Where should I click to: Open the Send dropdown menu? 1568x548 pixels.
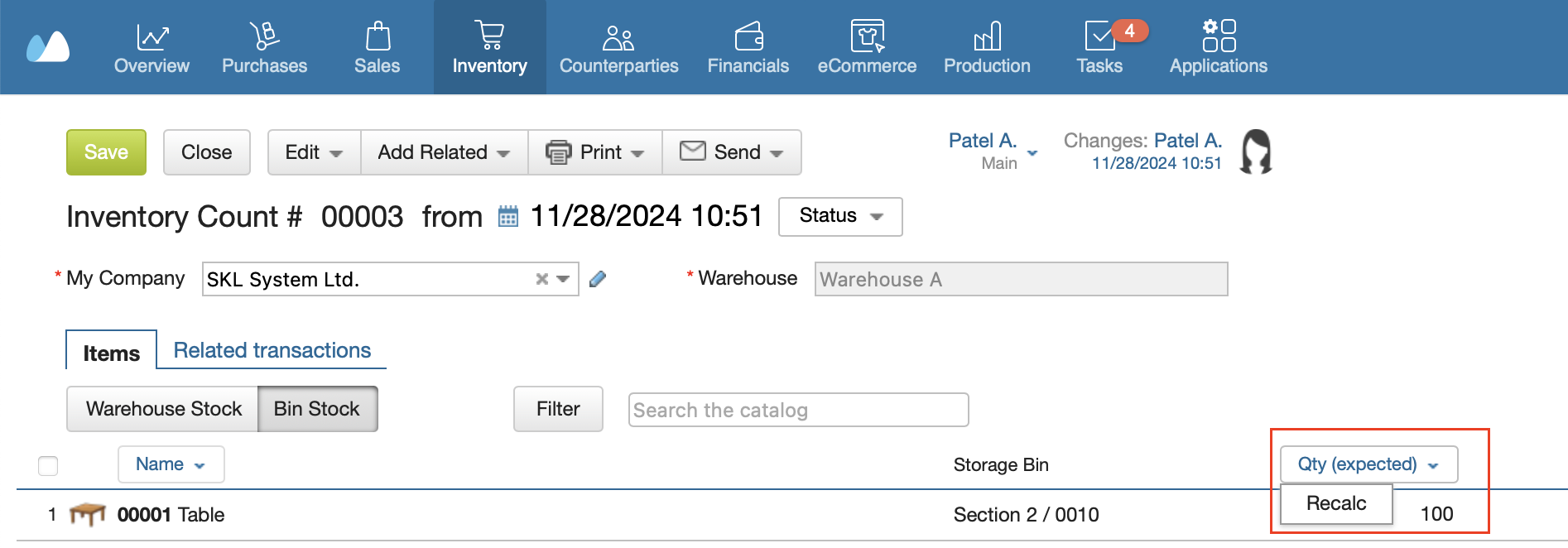click(x=732, y=152)
